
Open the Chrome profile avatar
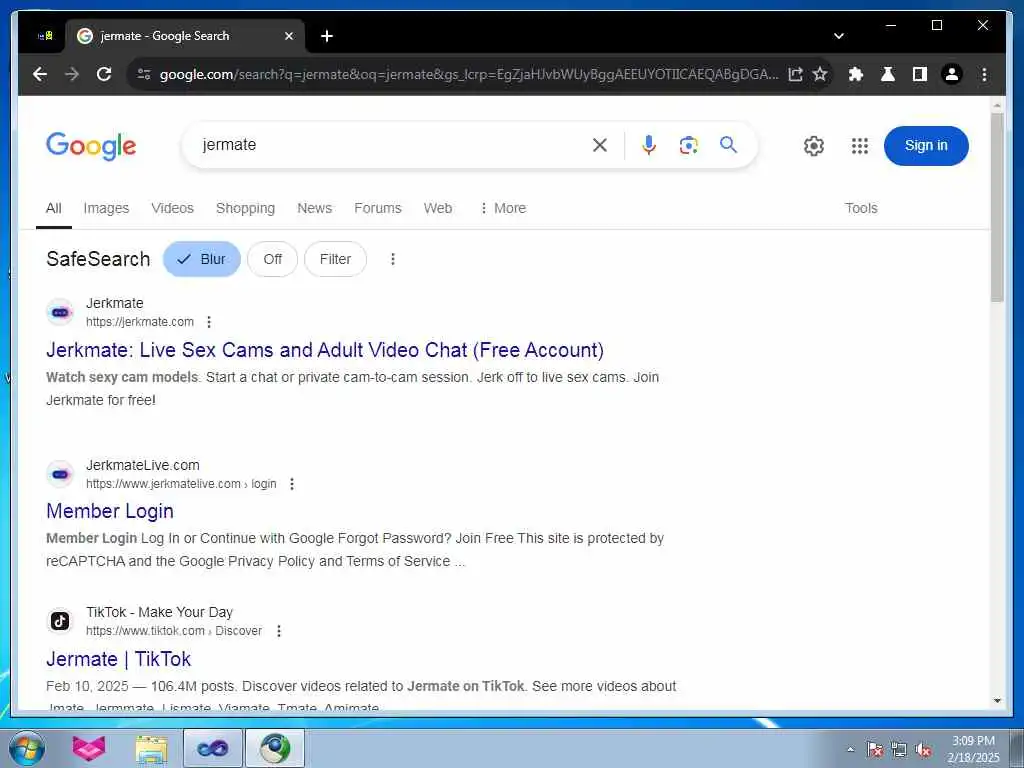pos(952,74)
